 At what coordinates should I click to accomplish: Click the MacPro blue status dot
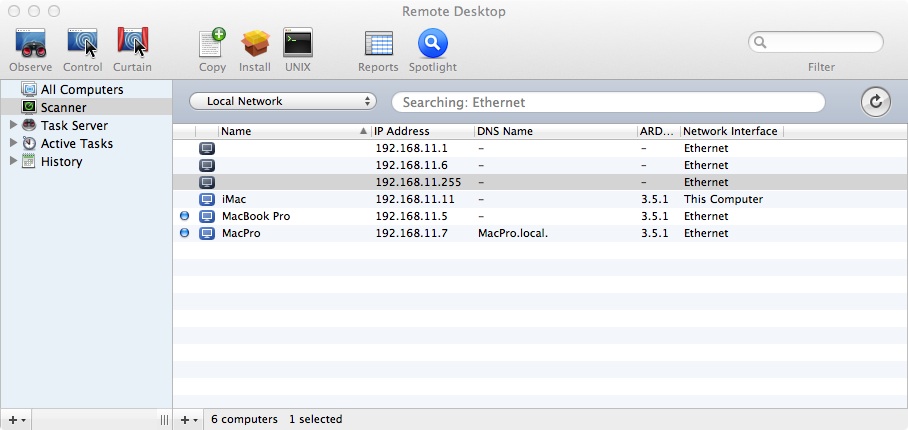coord(185,233)
